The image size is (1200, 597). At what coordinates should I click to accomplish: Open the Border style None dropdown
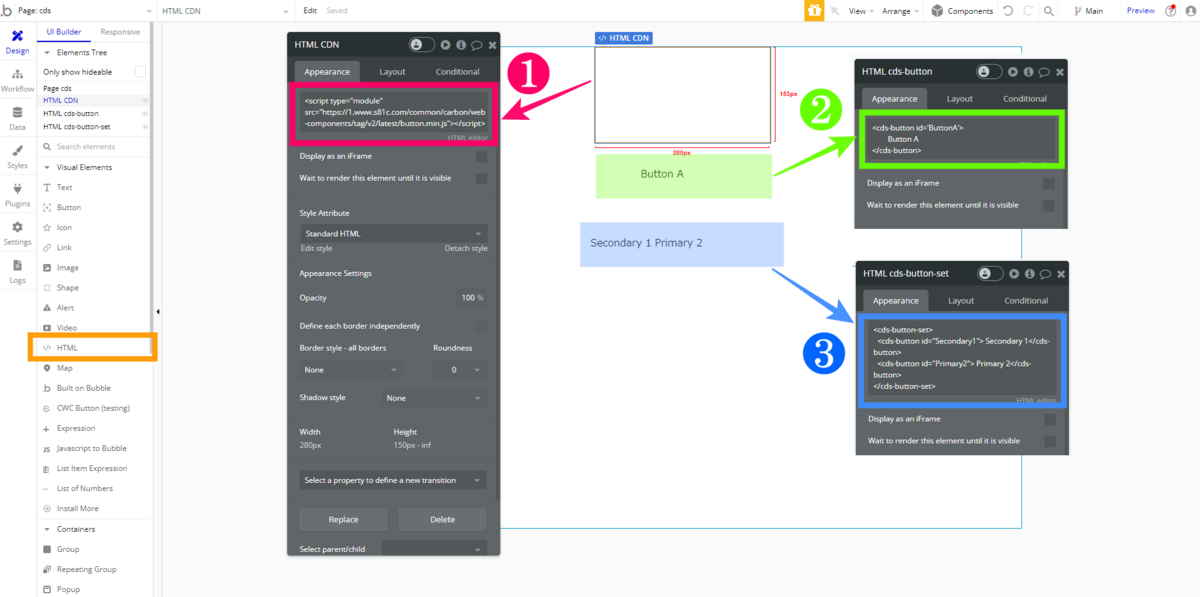coord(349,369)
